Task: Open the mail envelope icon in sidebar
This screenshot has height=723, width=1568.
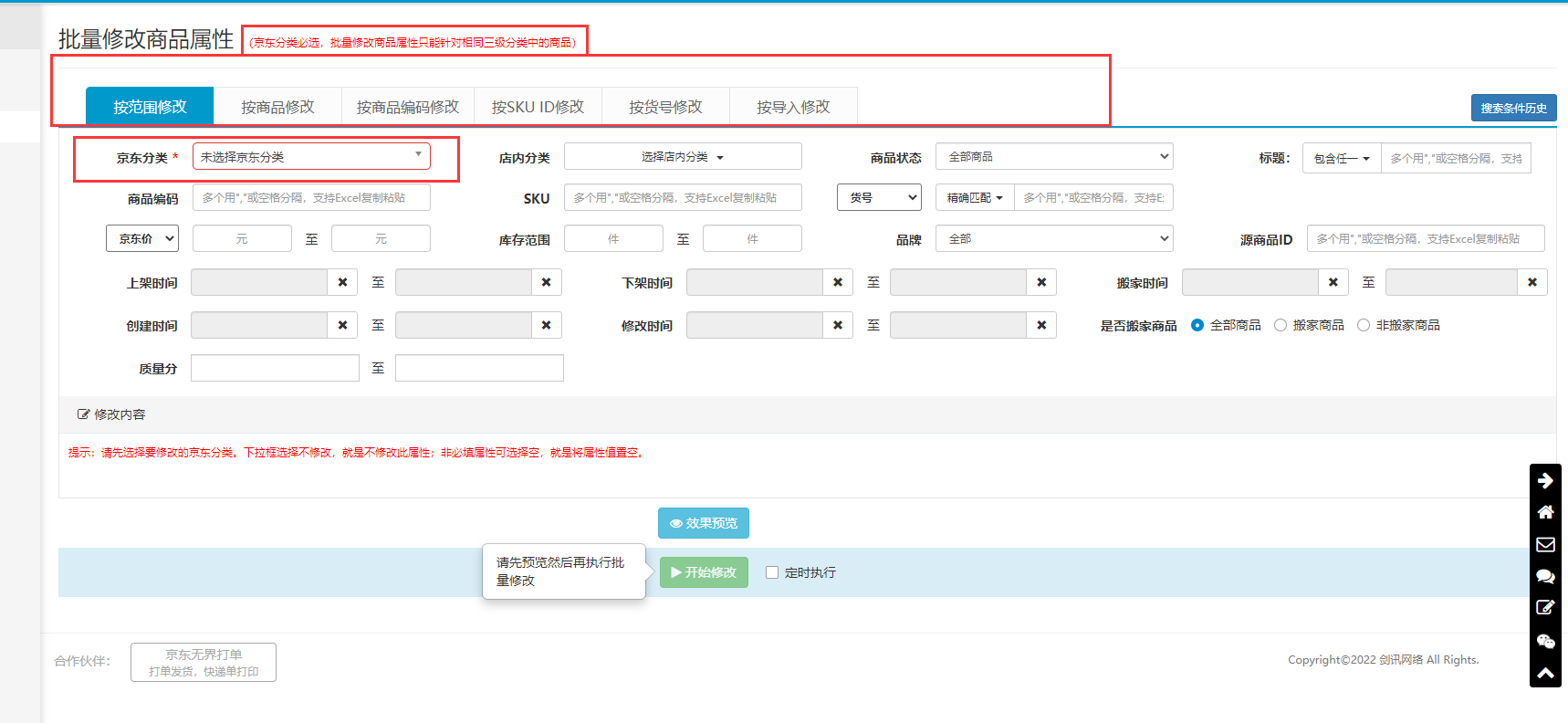Action: point(1545,545)
